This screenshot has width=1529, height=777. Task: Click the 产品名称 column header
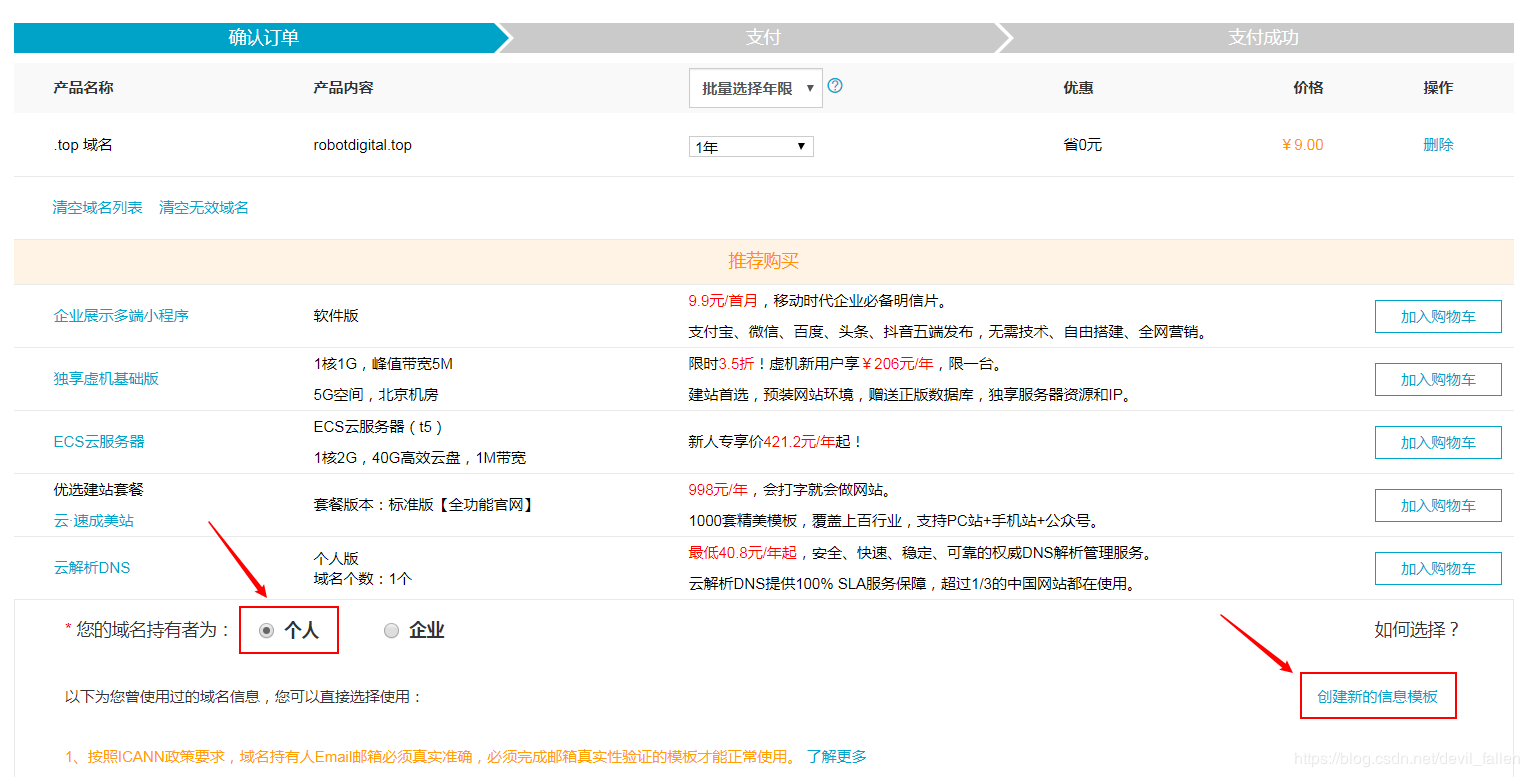(x=83, y=88)
